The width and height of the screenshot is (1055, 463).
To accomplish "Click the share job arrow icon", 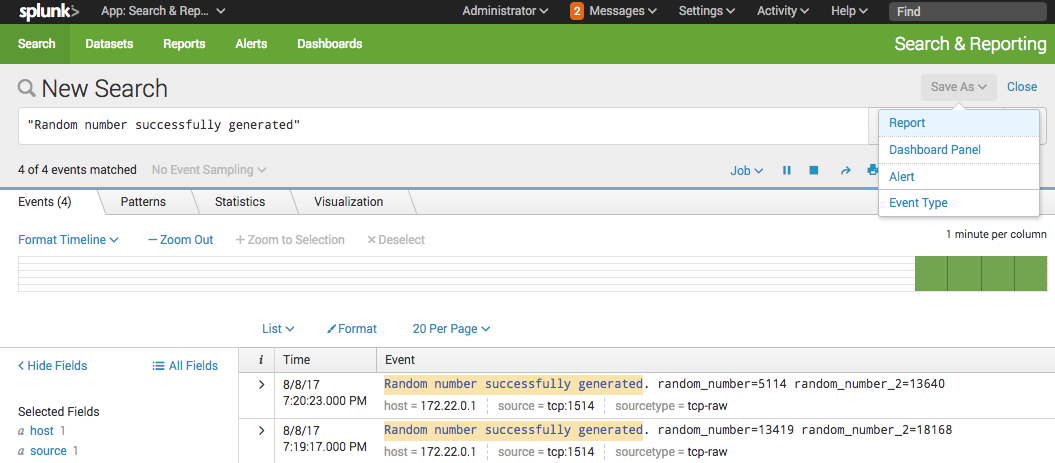I will [845, 171].
